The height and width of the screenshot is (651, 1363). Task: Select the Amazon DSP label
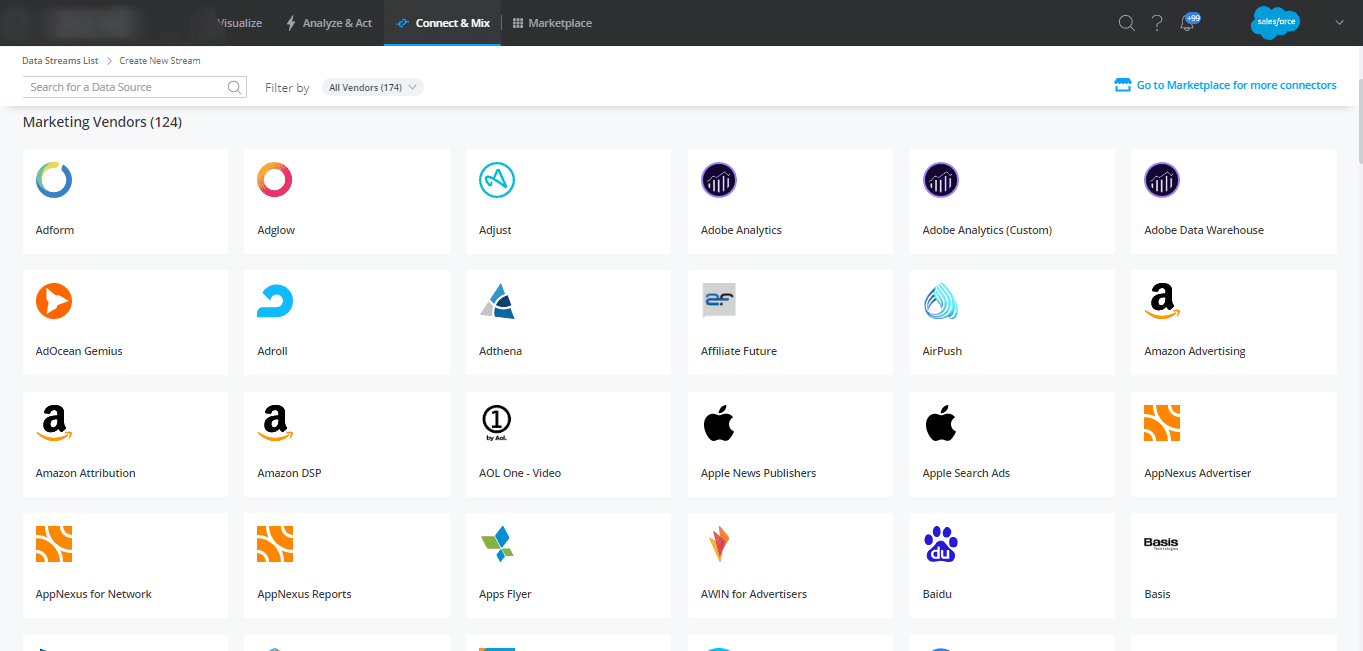pyautogui.click(x=289, y=473)
